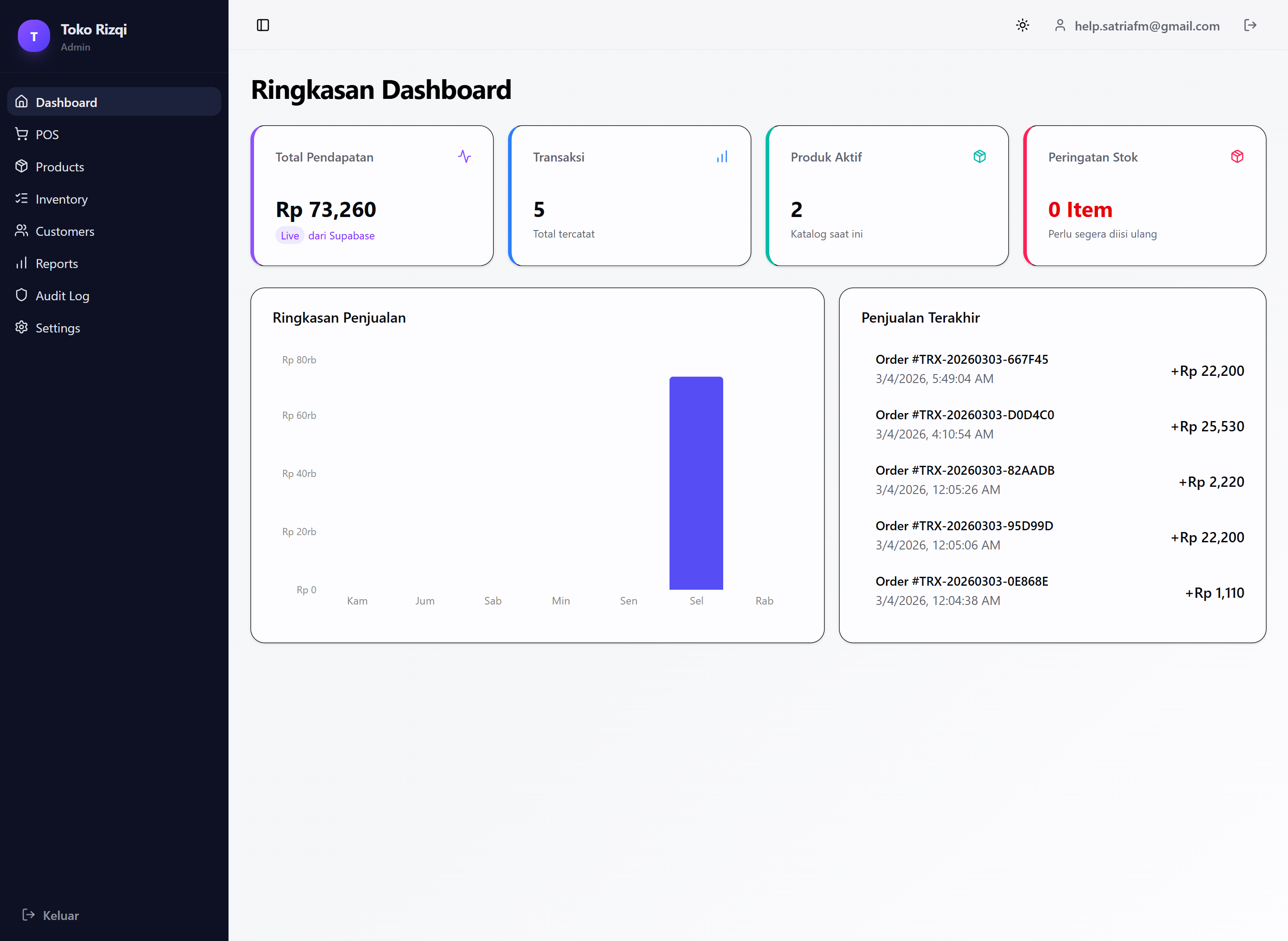Click the bar chart icon on Transaksi card

[x=722, y=157]
